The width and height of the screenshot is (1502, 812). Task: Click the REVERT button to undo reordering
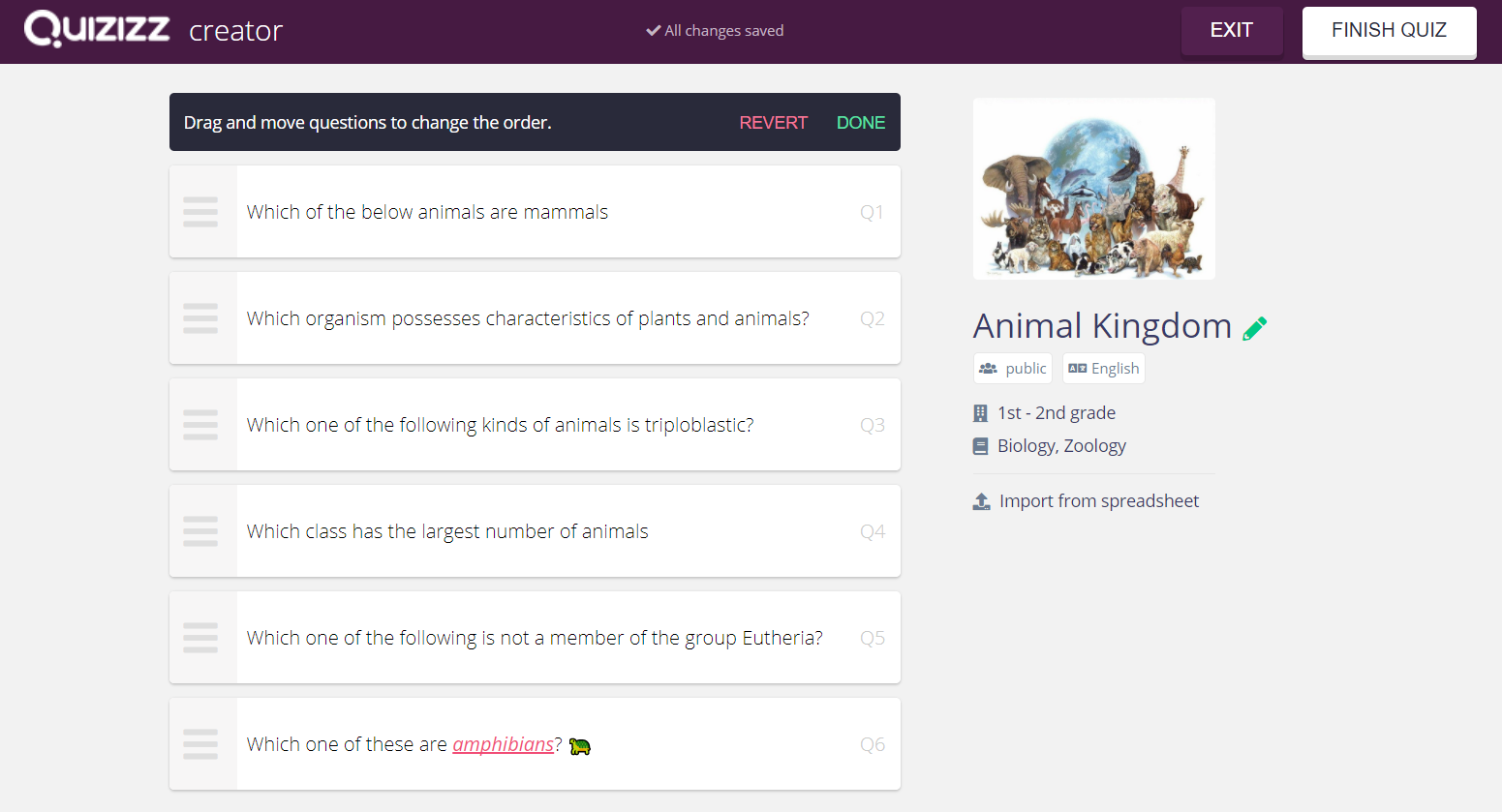point(773,123)
